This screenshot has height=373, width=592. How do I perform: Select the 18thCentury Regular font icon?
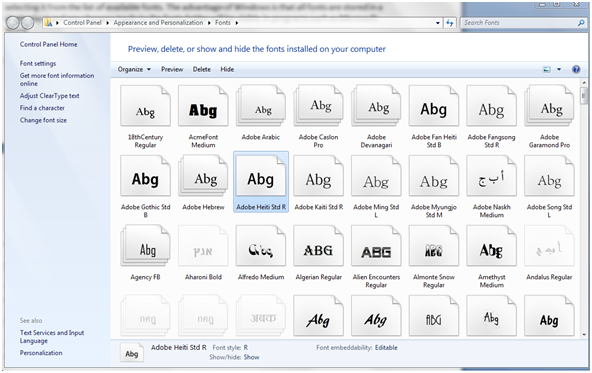tap(145, 106)
